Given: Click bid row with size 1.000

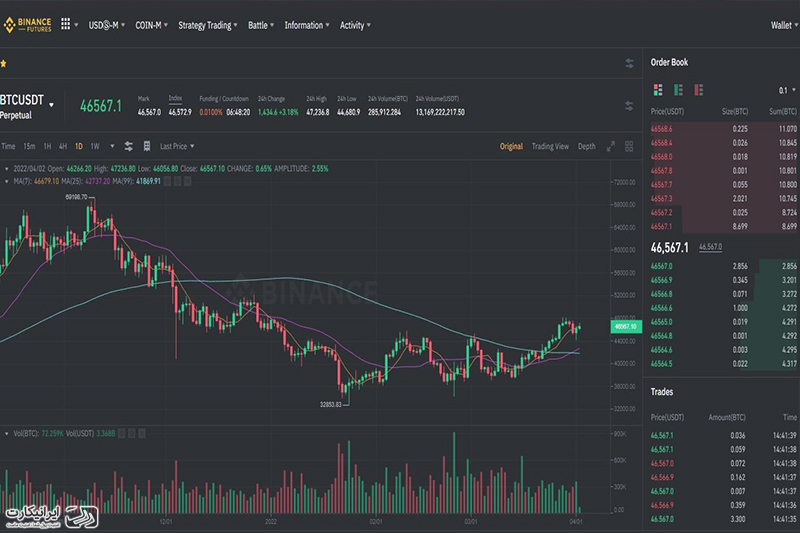Looking at the screenshot, I should (723, 308).
